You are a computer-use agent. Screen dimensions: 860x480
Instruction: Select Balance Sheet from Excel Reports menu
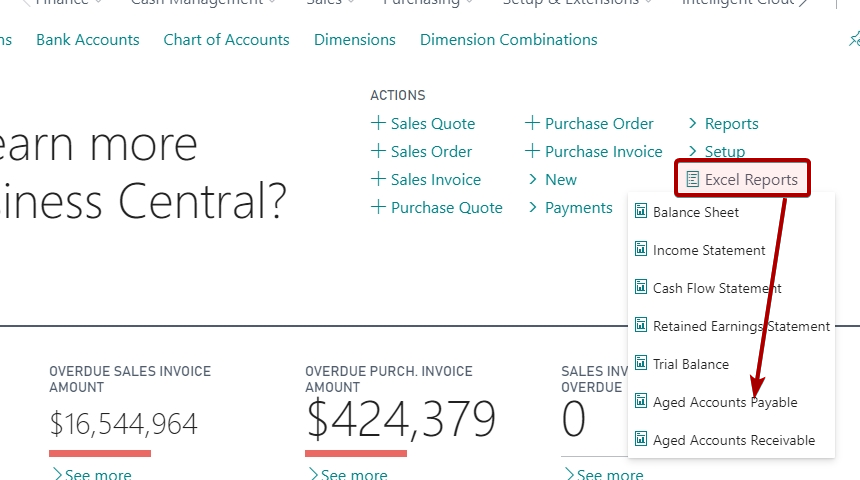click(695, 212)
